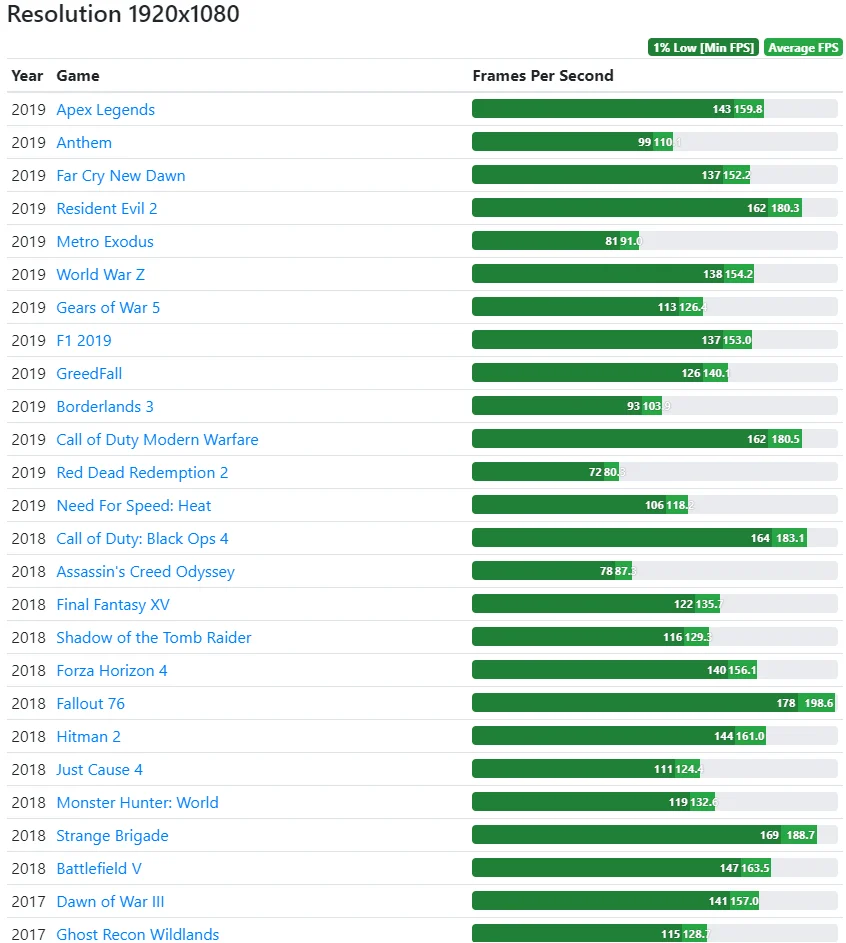The height and width of the screenshot is (943, 846).
Task: Click the Anthem game link
Action: point(84,143)
